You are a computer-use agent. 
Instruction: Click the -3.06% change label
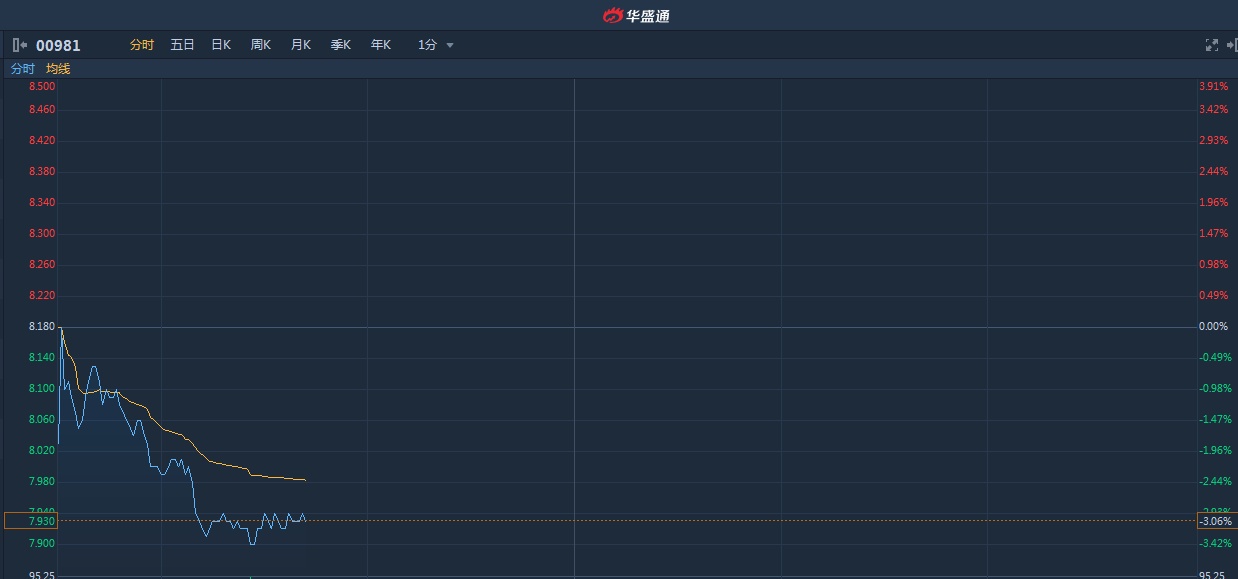click(1216, 521)
